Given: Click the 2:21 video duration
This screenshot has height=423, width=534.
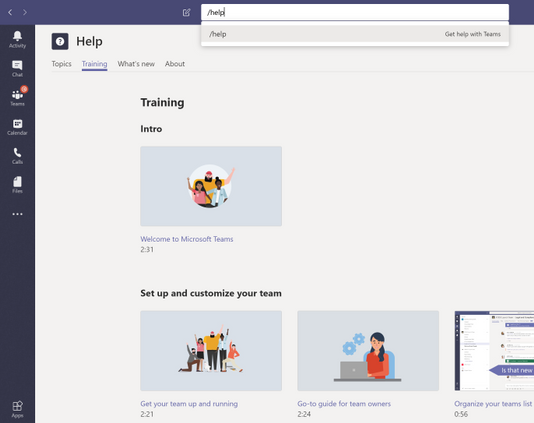Looking at the screenshot, I should point(147,414).
